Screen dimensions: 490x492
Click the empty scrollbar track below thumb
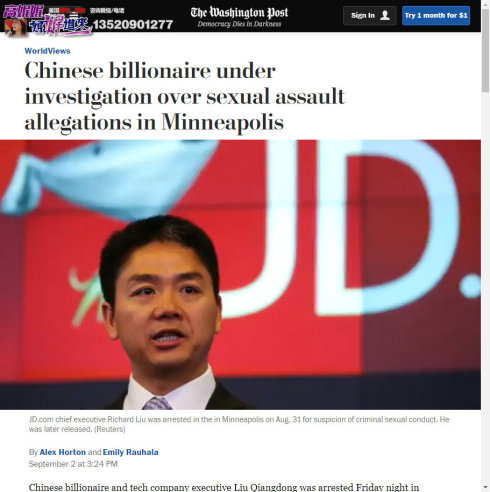(x=486, y=287)
